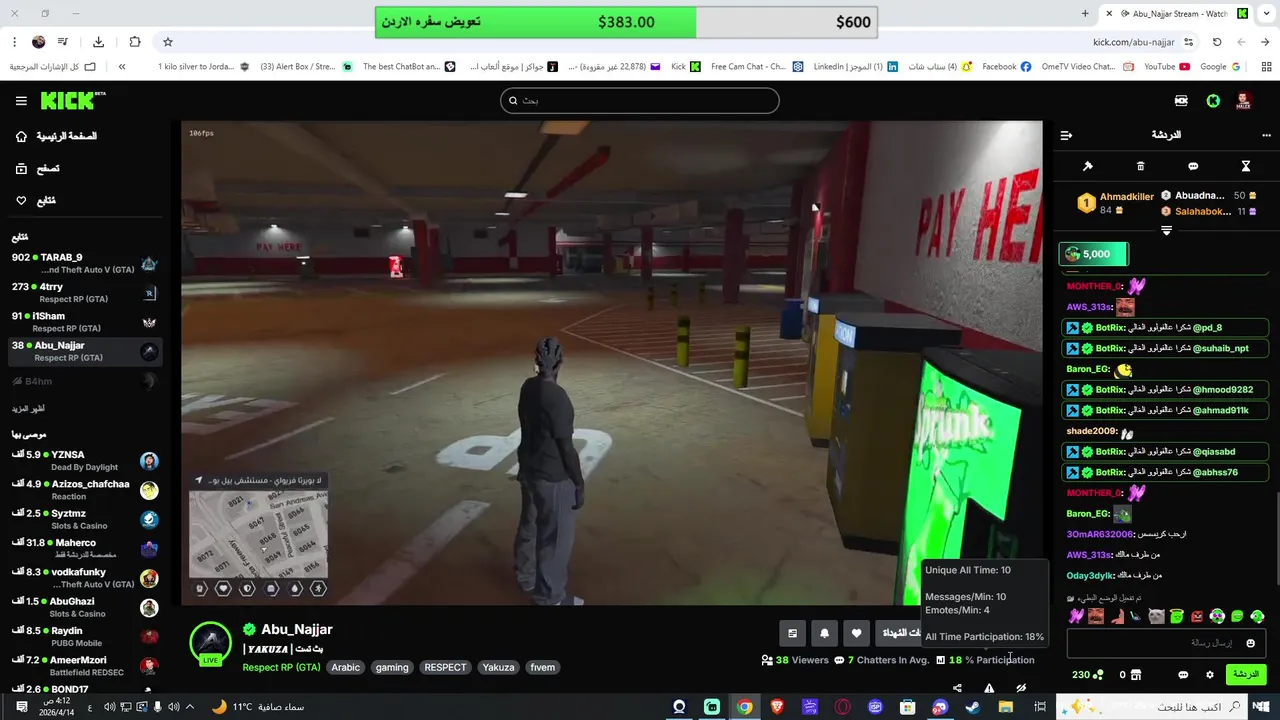Screen dimensions: 1280x720
Task: Click the Show more link in sidebar
Action: coord(28,409)
